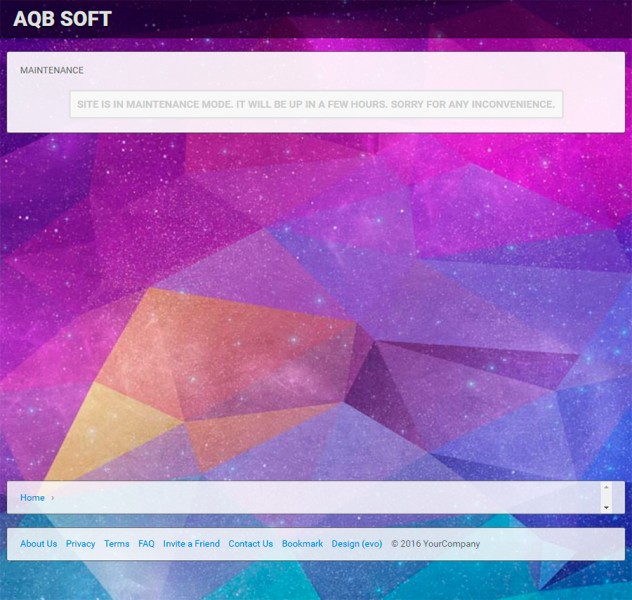Click breadcrumb scrollbar down arrow
This screenshot has width=632, height=600.
point(606,508)
